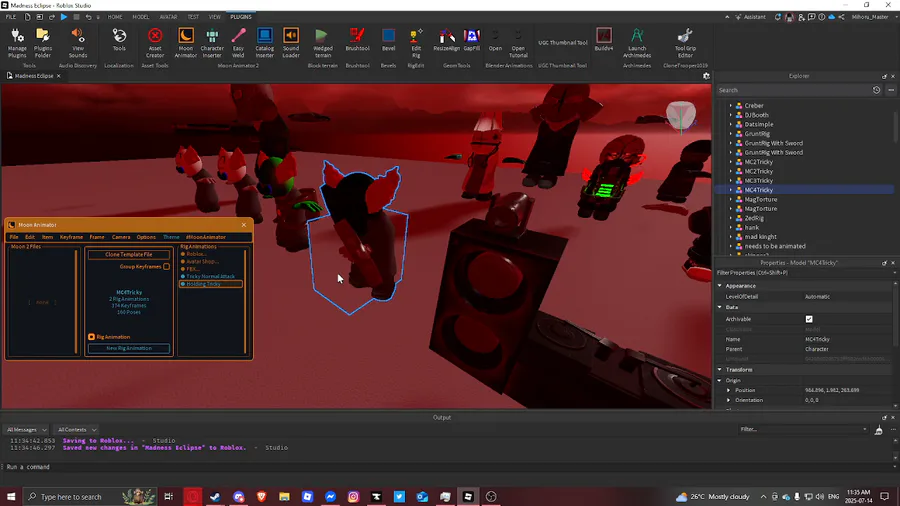Open the Moon Animator plugin

(185, 43)
